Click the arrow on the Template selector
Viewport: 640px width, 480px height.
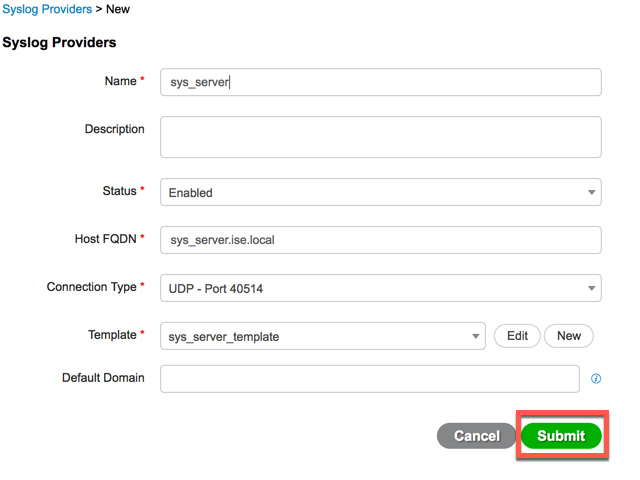tap(476, 336)
